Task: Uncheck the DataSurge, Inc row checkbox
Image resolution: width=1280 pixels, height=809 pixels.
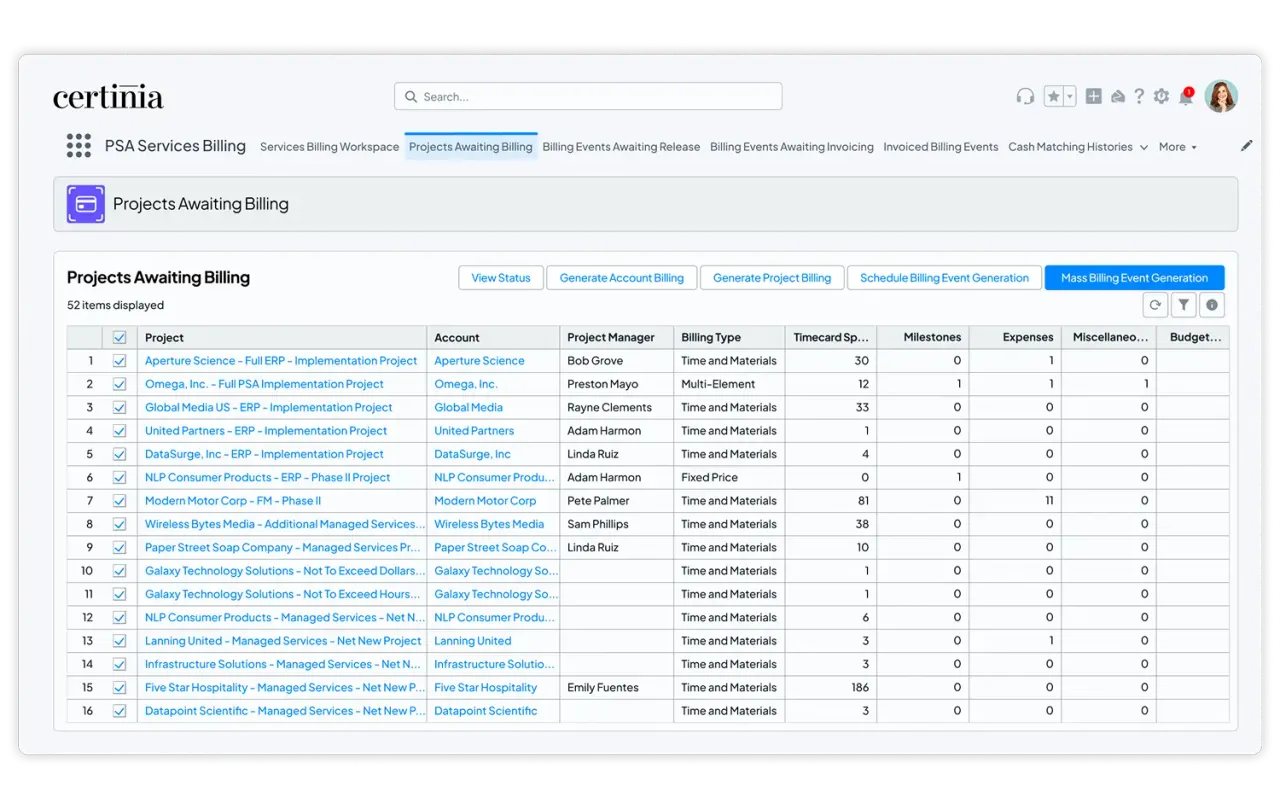Action: coord(120,454)
